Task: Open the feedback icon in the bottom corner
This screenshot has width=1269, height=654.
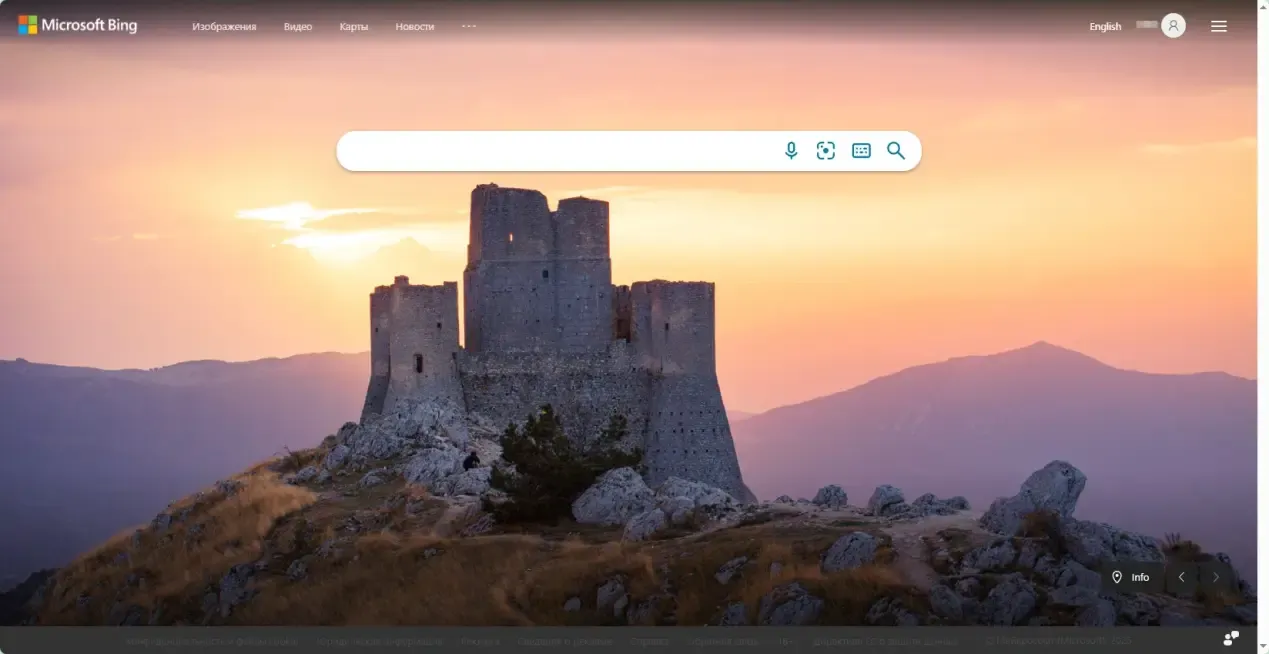Action: pyautogui.click(x=1231, y=638)
